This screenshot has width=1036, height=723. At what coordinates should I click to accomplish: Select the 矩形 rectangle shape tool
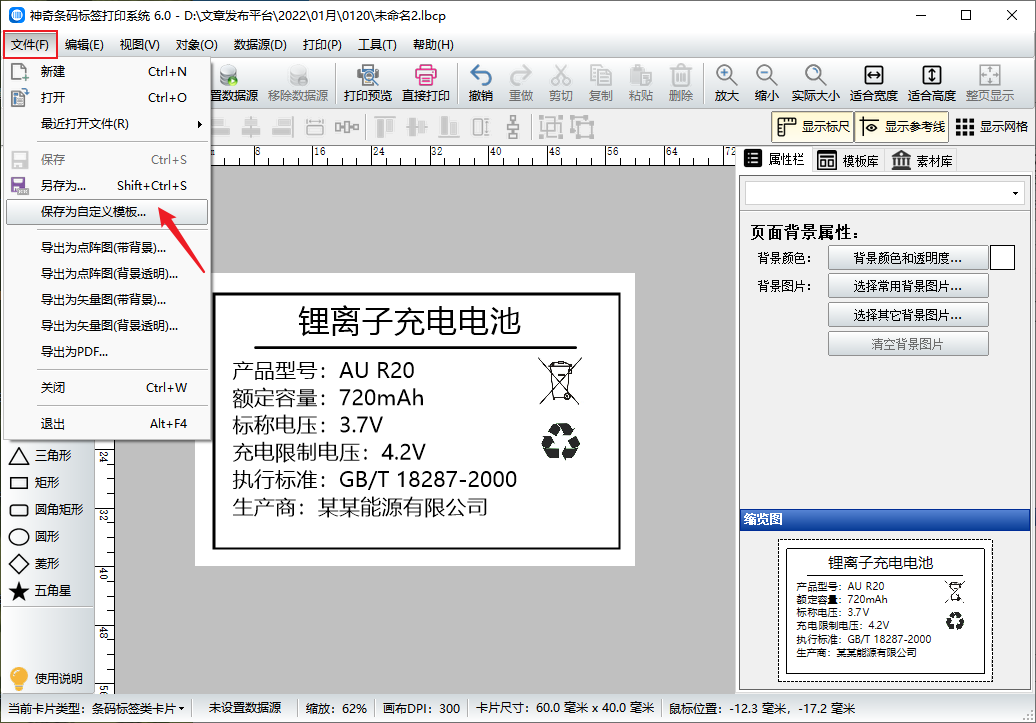(34, 482)
